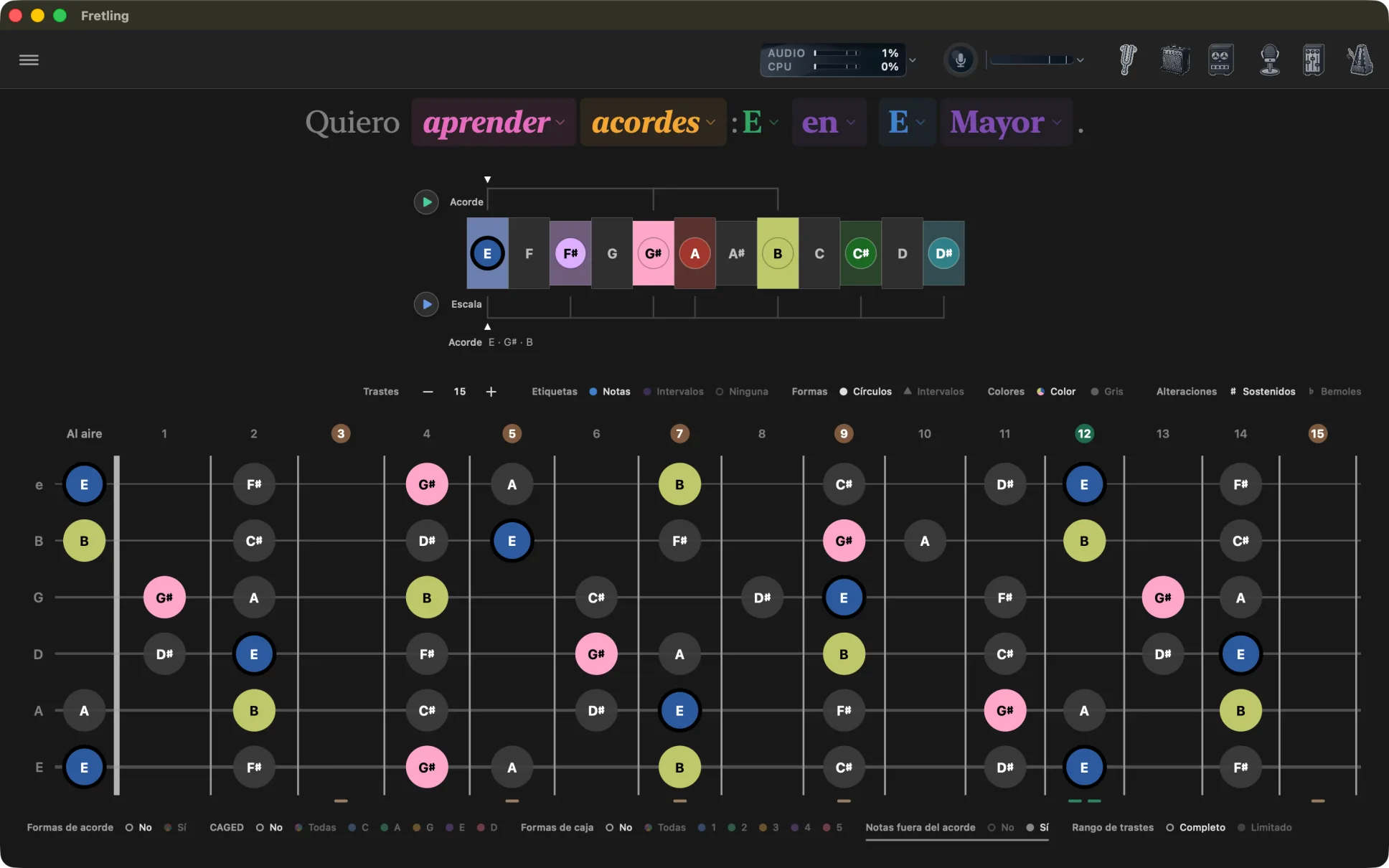The width and height of the screenshot is (1389, 868).
Task: Set Etiquetas to Intervalos
Action: (x=674, y=392)
